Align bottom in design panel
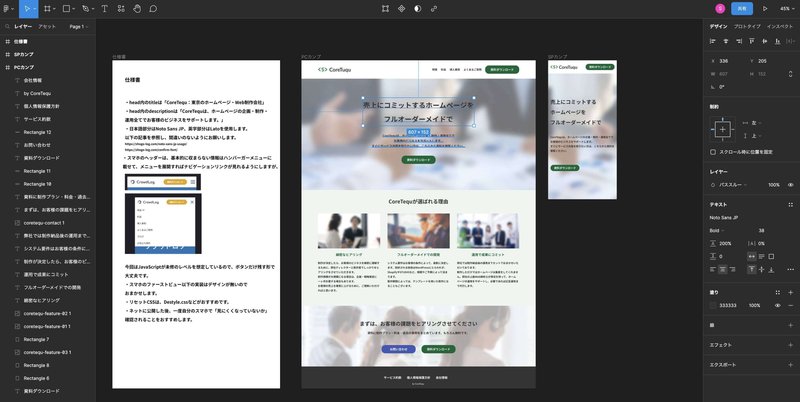The height and width of the screenshot is (402, 800). point(777,41)
